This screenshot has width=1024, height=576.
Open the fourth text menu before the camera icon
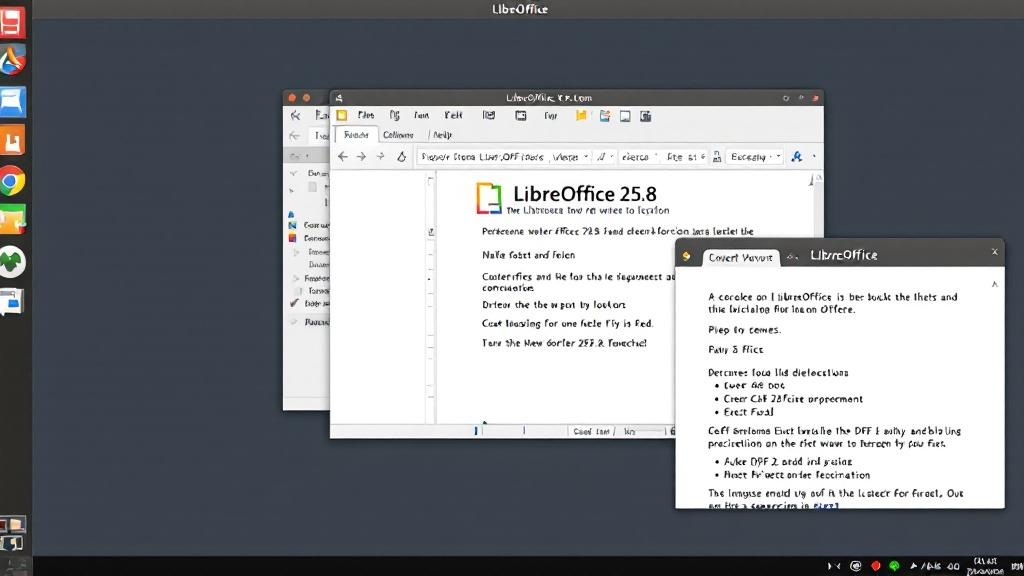[453, 115]
